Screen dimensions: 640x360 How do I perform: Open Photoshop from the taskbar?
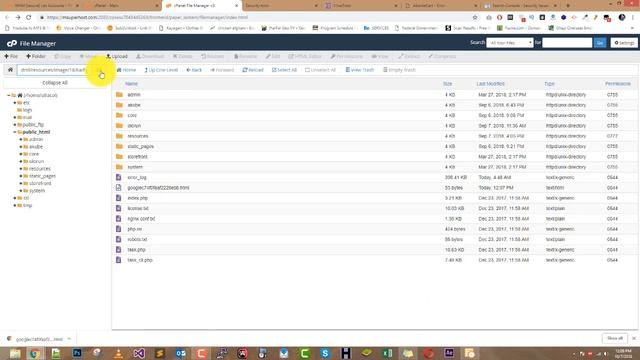click(77, 353)
